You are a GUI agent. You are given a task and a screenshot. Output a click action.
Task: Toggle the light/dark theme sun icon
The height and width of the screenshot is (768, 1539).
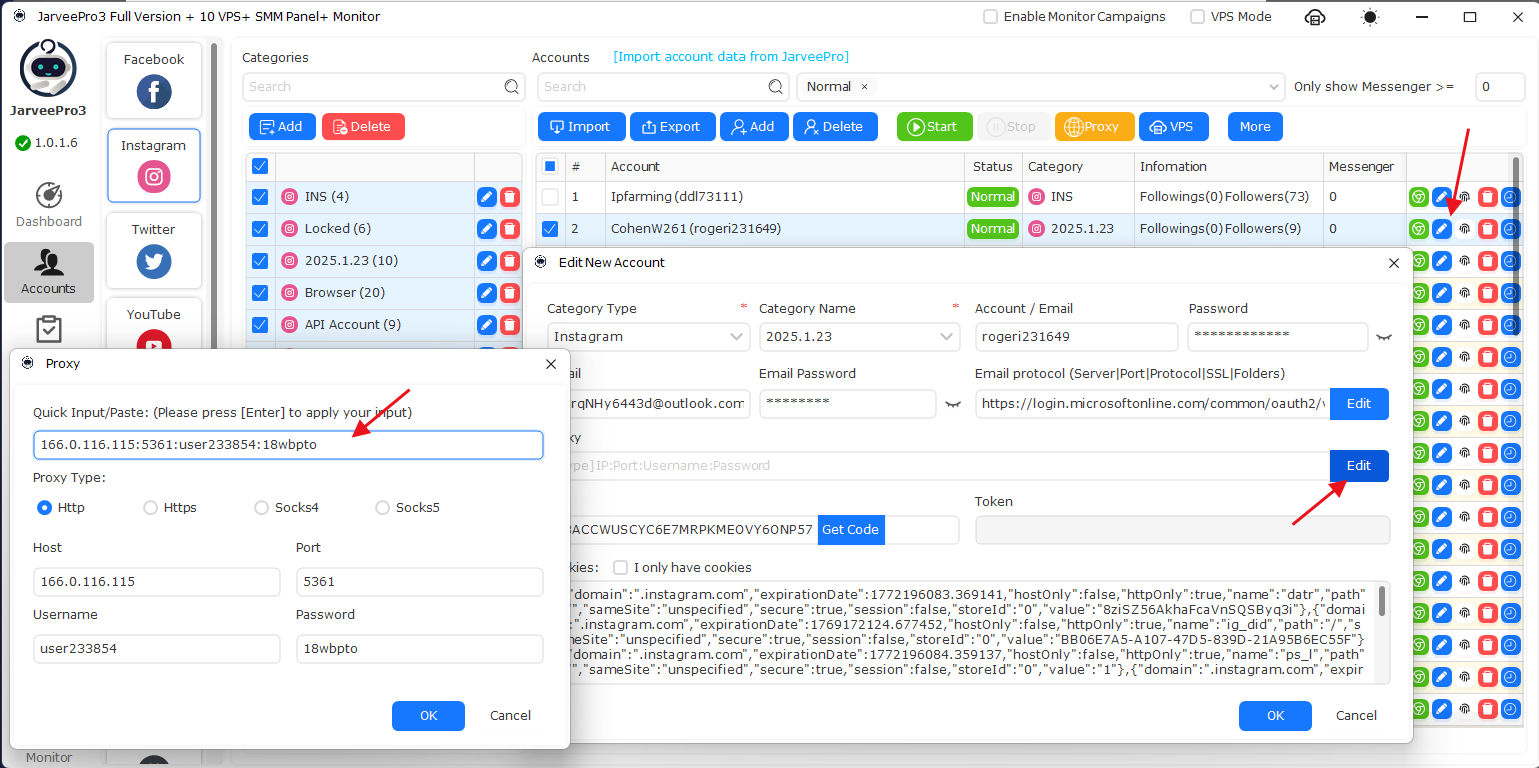click(1369, 17)
